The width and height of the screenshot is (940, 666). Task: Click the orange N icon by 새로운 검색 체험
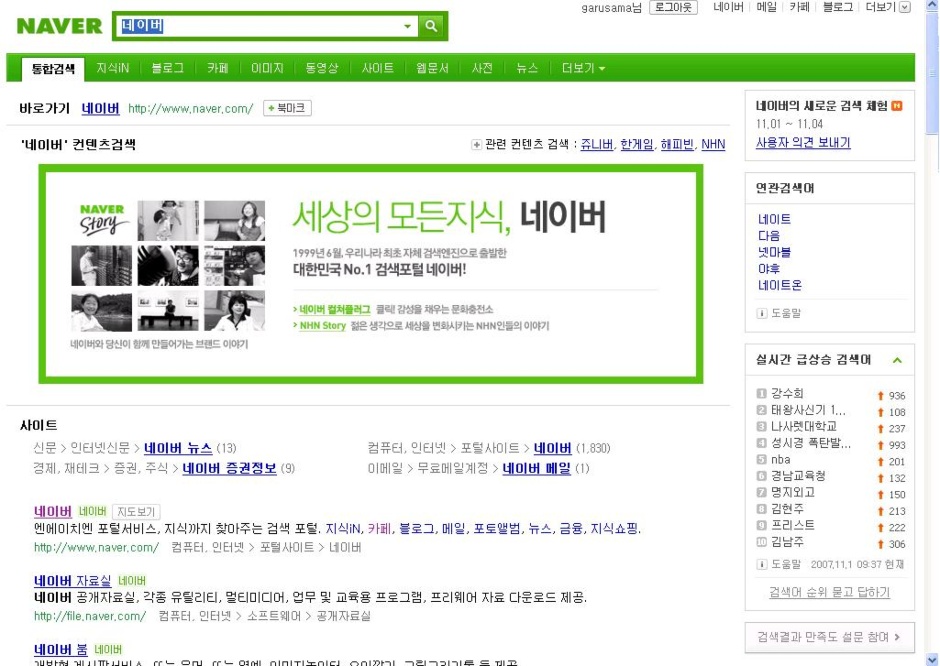897,106
